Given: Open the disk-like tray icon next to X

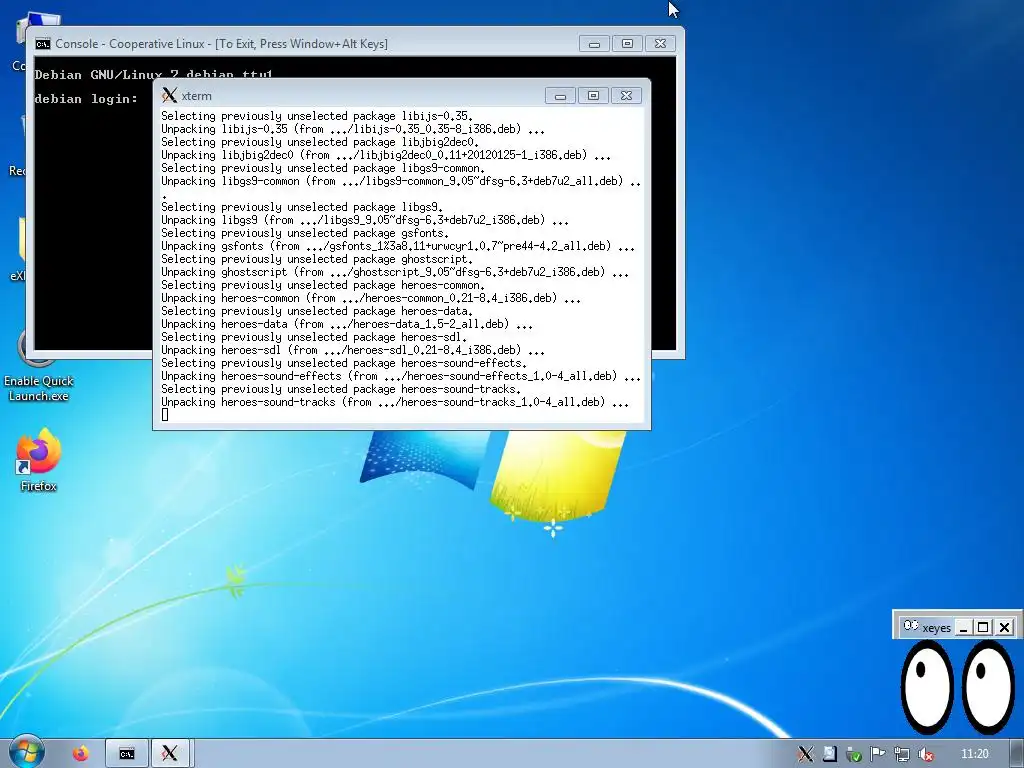Looking at the screenshot, I should [x=829, y=754].
